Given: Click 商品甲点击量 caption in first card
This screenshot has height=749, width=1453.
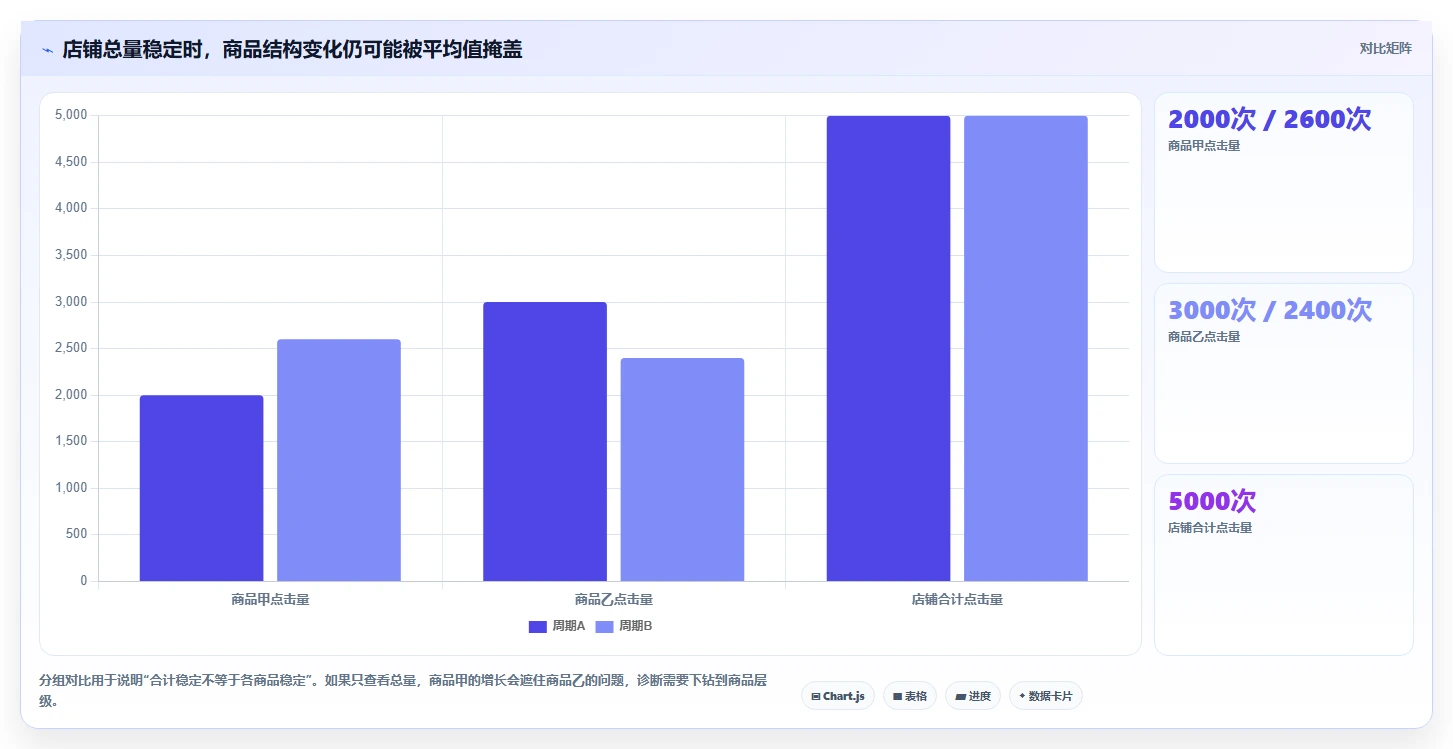Looking at the screenshot, I should click(x=1204, y=146).
